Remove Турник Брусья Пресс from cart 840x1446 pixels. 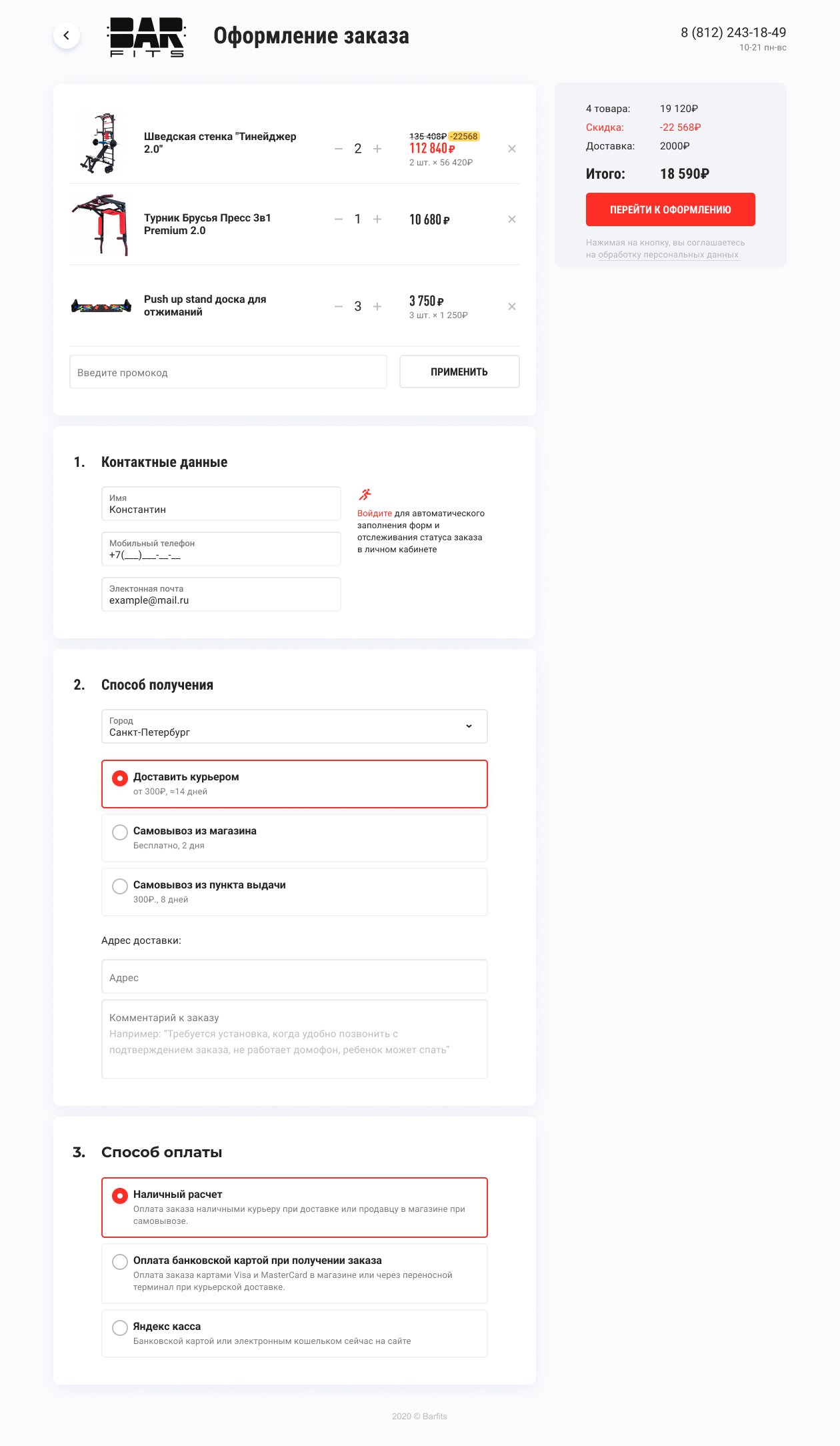click(x=512, y=219)
